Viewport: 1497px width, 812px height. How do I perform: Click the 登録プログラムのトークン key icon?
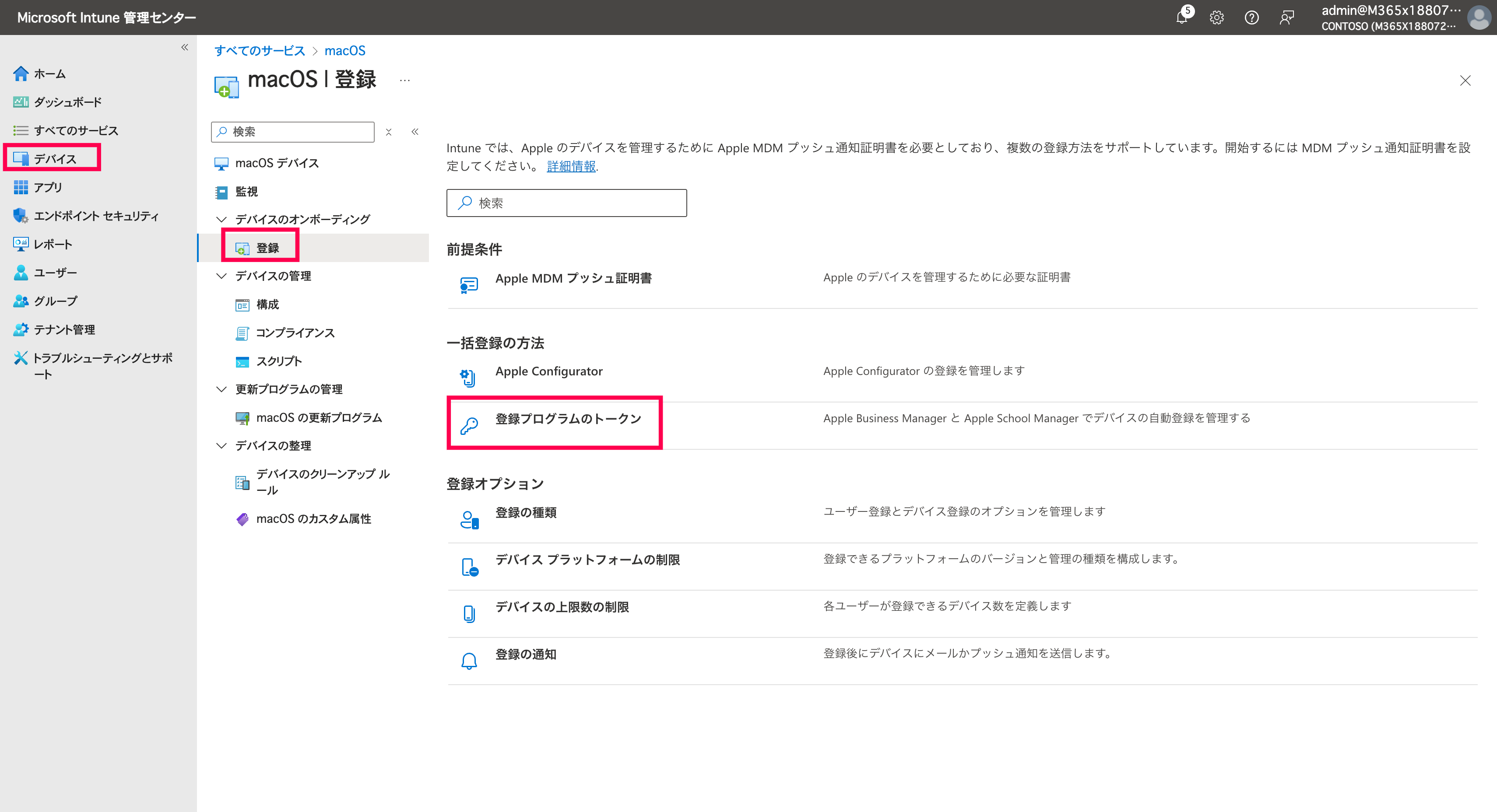coord(469,426)
